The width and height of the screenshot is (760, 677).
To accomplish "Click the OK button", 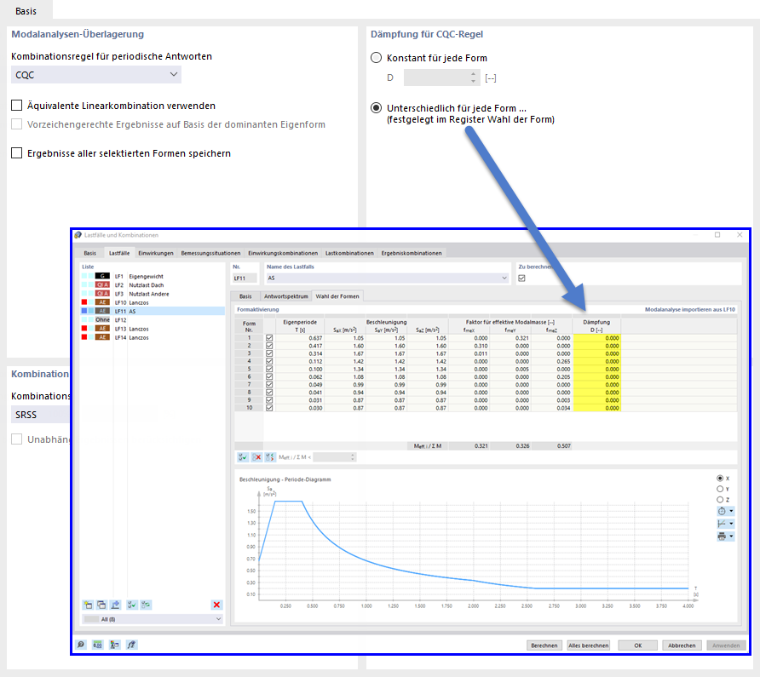I will click(638, 646).
